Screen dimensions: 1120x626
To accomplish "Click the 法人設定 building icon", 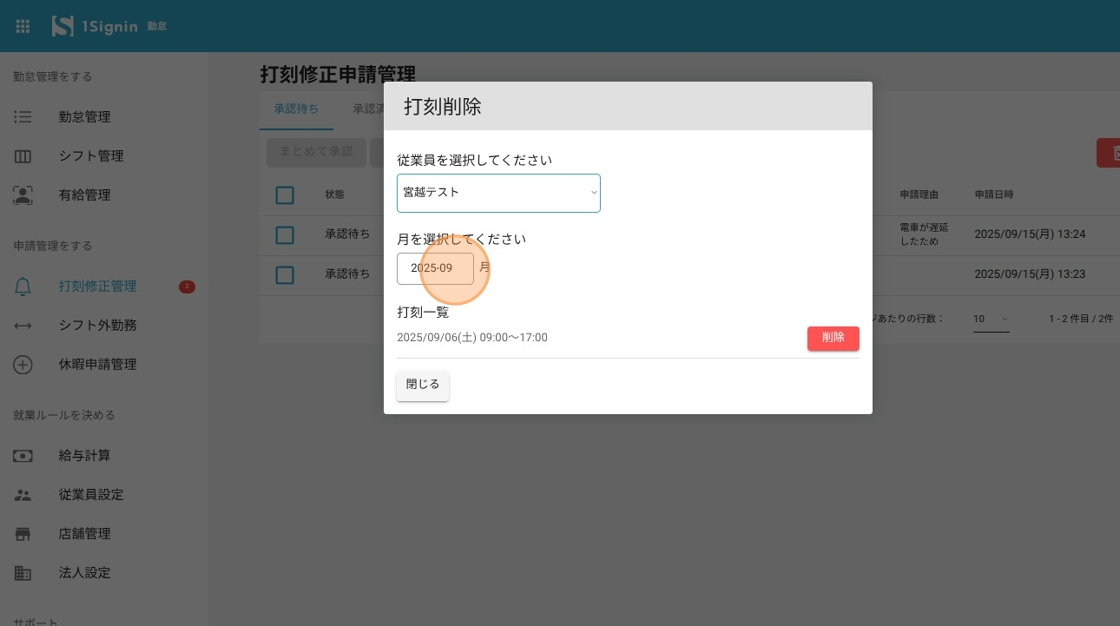I will coord(23,573).
